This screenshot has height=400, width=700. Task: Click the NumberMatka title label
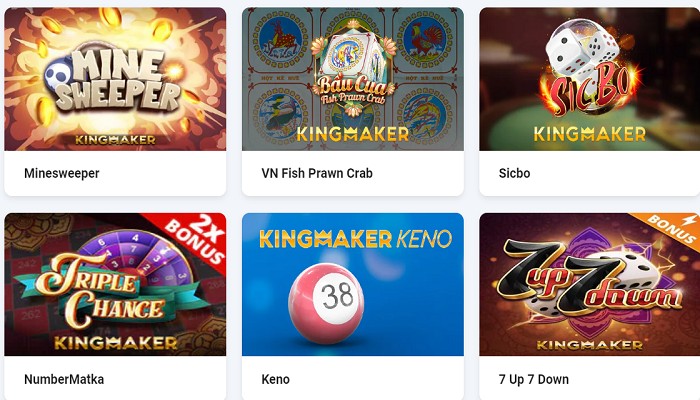64,379
